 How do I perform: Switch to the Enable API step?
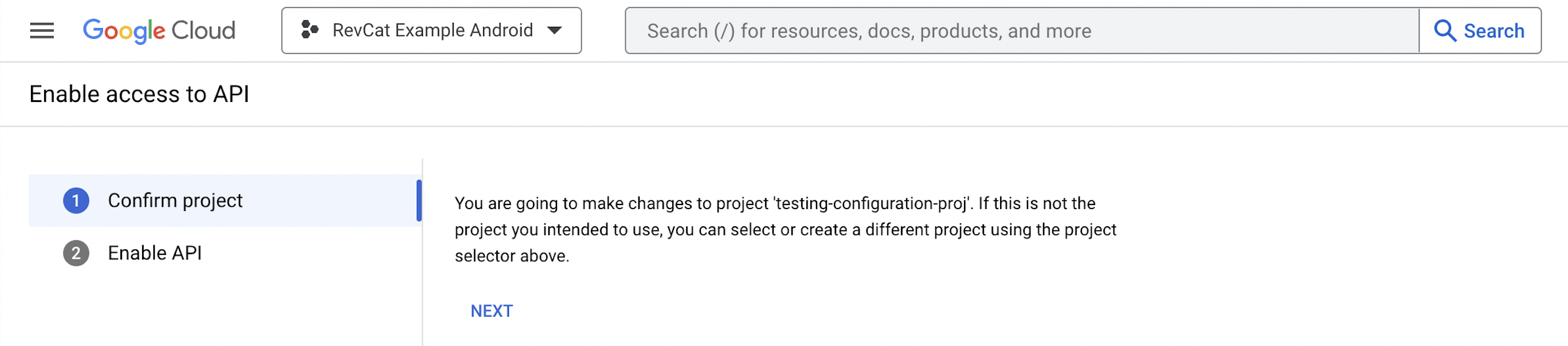(155, 253)
